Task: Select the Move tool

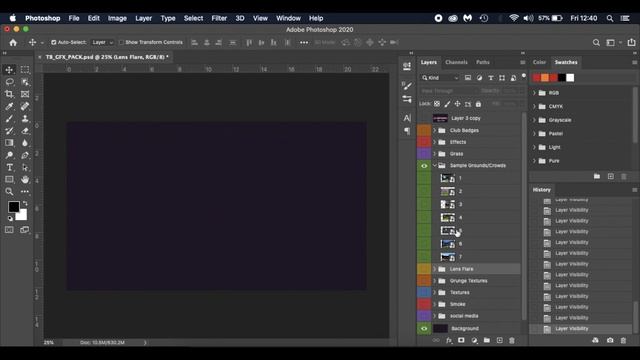Action: [x=9, y=70]
